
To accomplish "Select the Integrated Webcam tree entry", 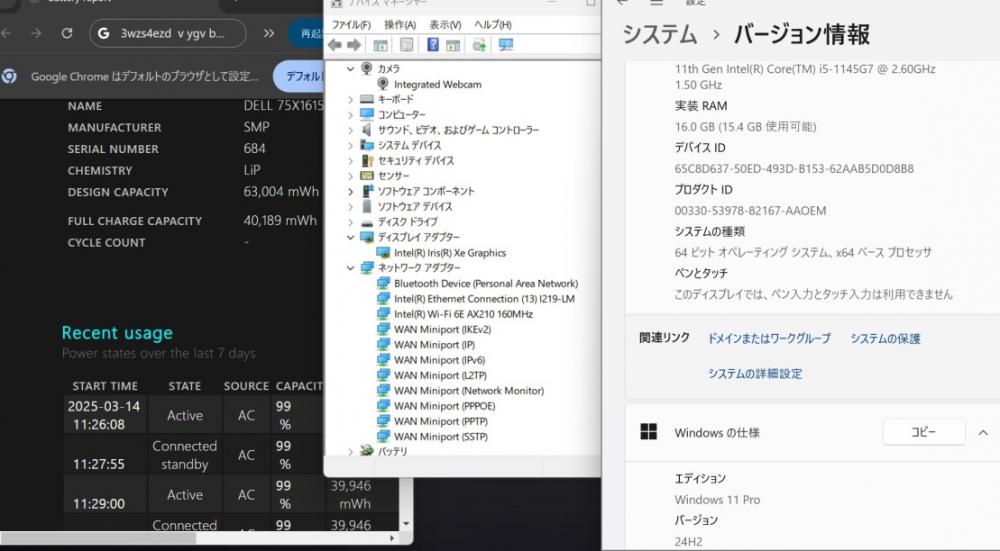I will tap(438, 84).
